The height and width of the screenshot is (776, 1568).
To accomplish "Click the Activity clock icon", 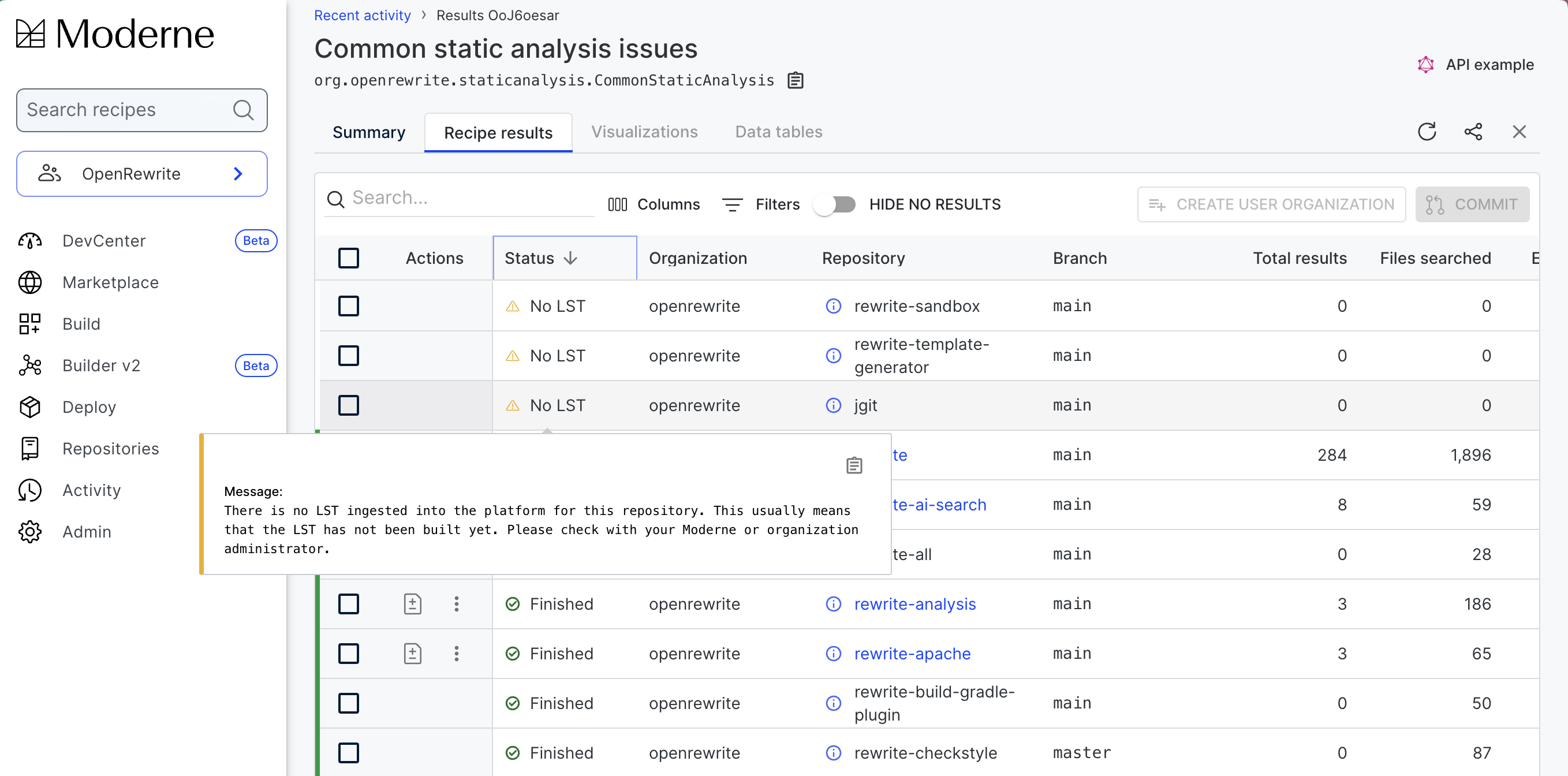I will coord(30,490).
